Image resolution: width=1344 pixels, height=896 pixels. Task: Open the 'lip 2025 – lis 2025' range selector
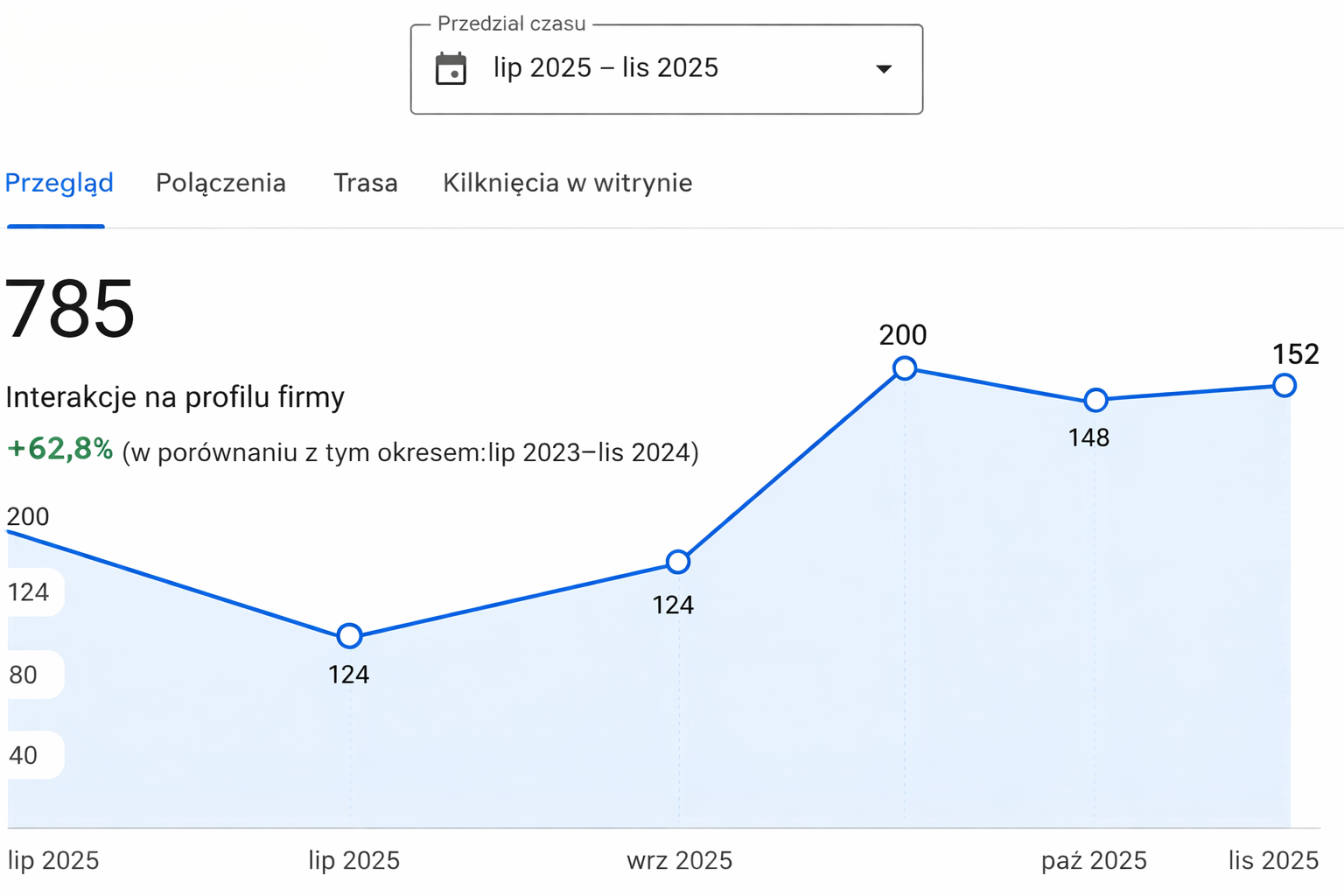pos(605,68)
